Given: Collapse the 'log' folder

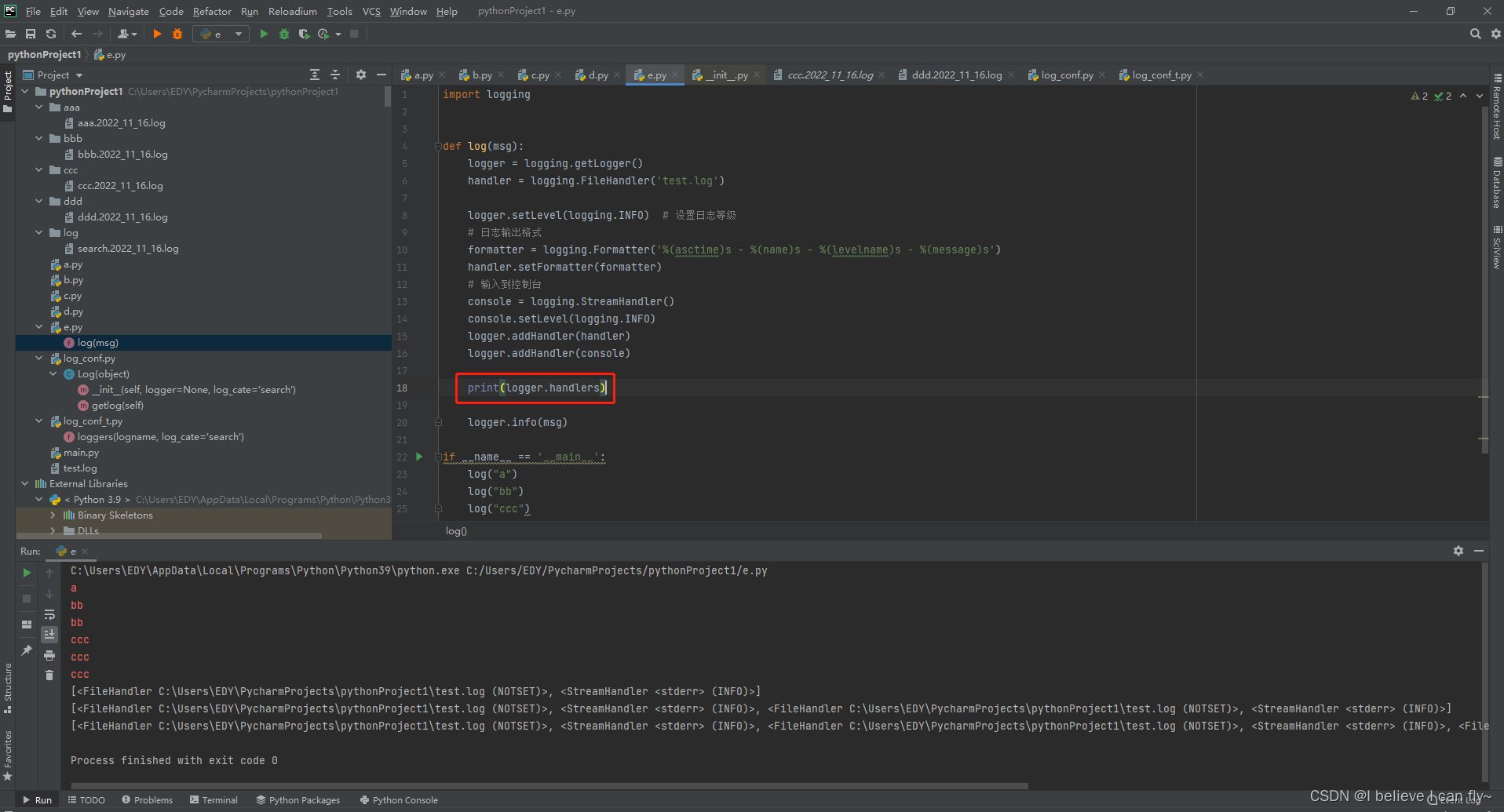Looking at the screenshot, I should [x=39, y=233].
